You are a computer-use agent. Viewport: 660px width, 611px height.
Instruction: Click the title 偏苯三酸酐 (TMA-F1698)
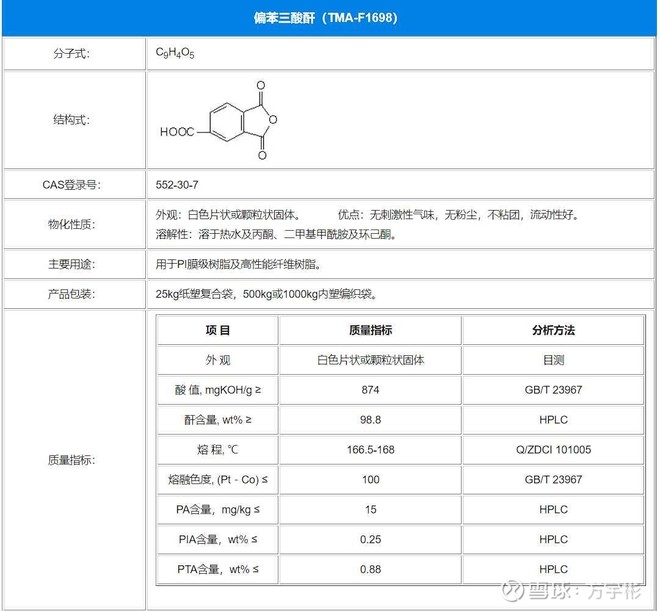[x=325, y=18]
